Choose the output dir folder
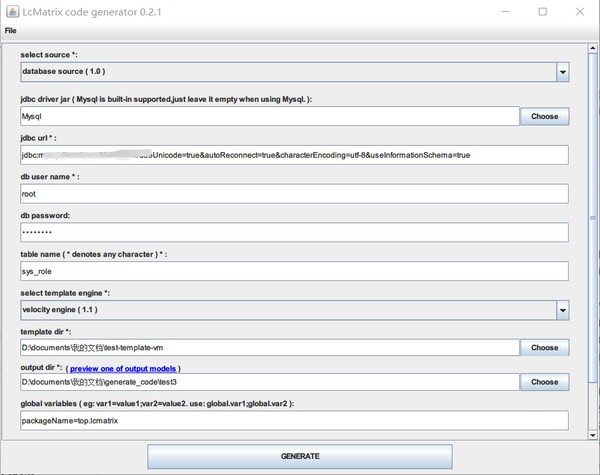The image size is (600, 475). (544, 382)
